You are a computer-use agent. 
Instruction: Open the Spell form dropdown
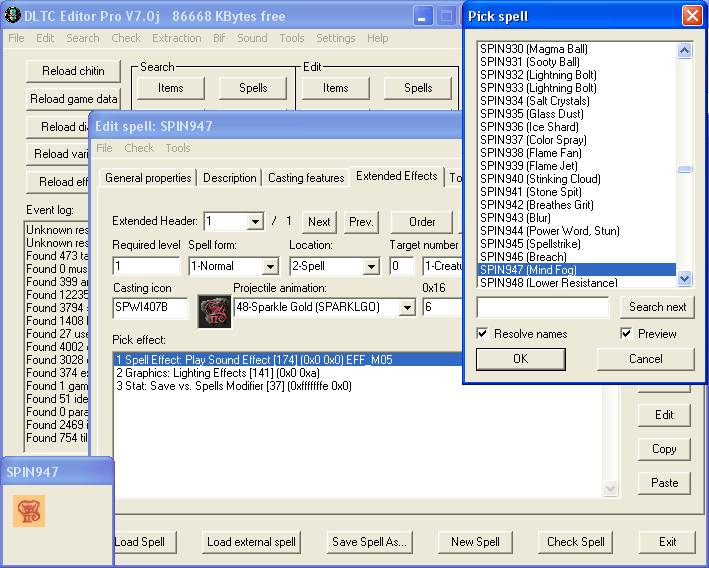(270, 266)
